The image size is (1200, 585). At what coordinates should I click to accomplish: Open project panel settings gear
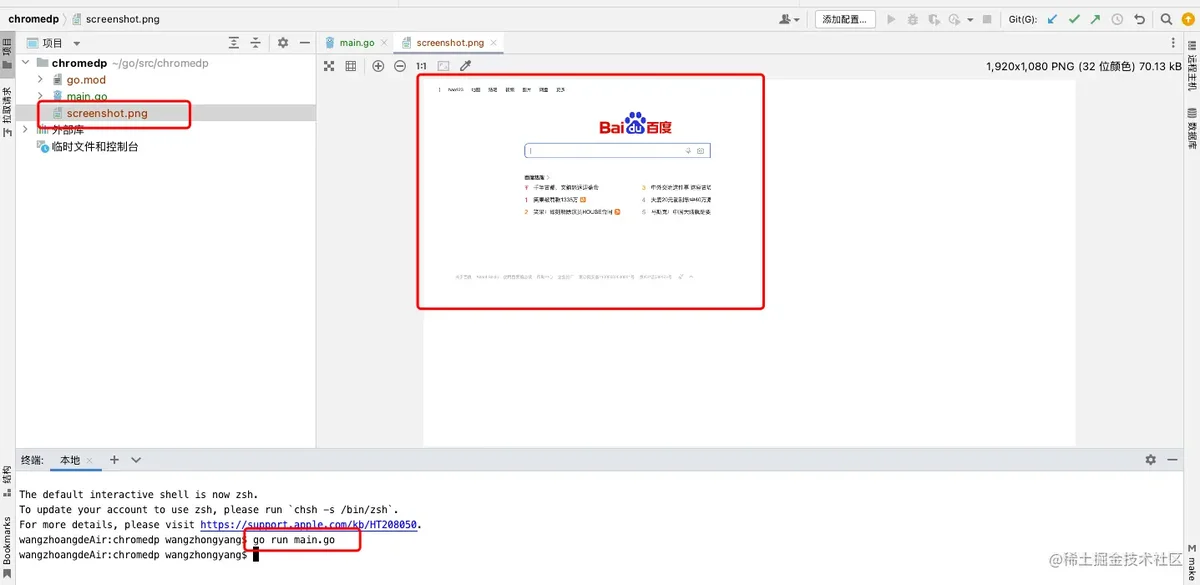point(283,43)
